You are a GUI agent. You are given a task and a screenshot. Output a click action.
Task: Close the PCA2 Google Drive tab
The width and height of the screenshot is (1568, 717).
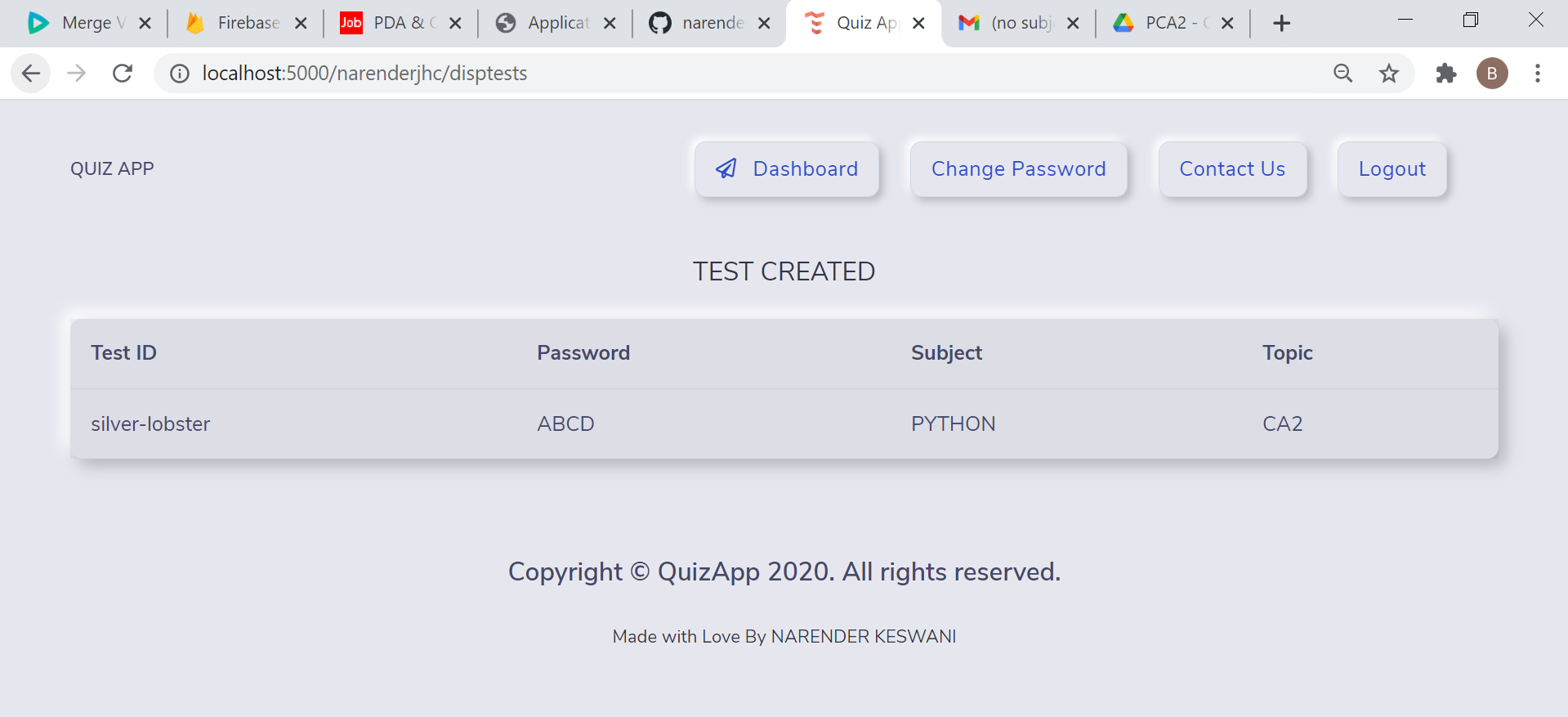click(x=1226, y=24)
